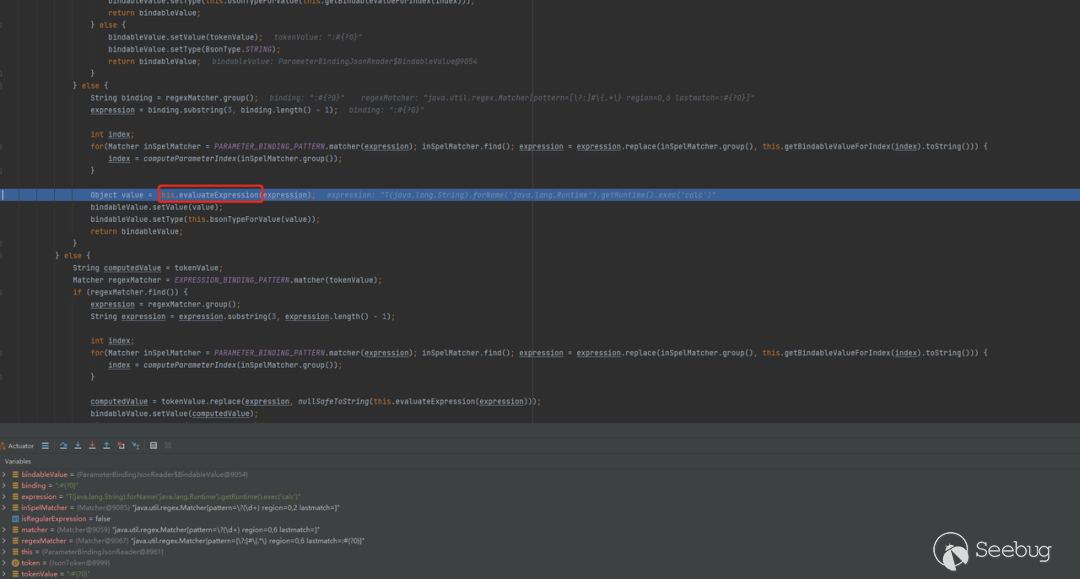Expand the 'this' variable node
The width and height of the screenshot is (1080, 579).
click(x=4, y=552)
